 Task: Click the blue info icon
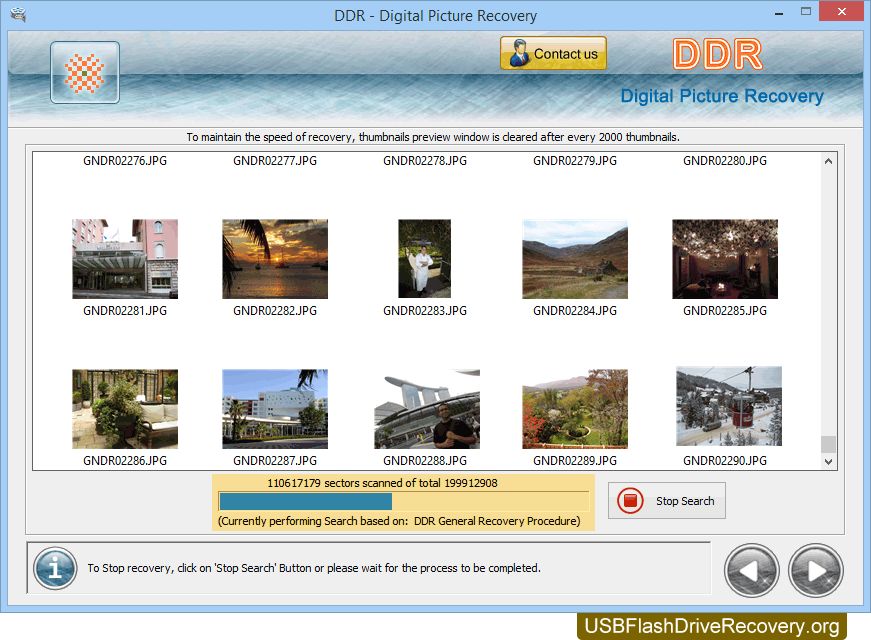(55, 568)
